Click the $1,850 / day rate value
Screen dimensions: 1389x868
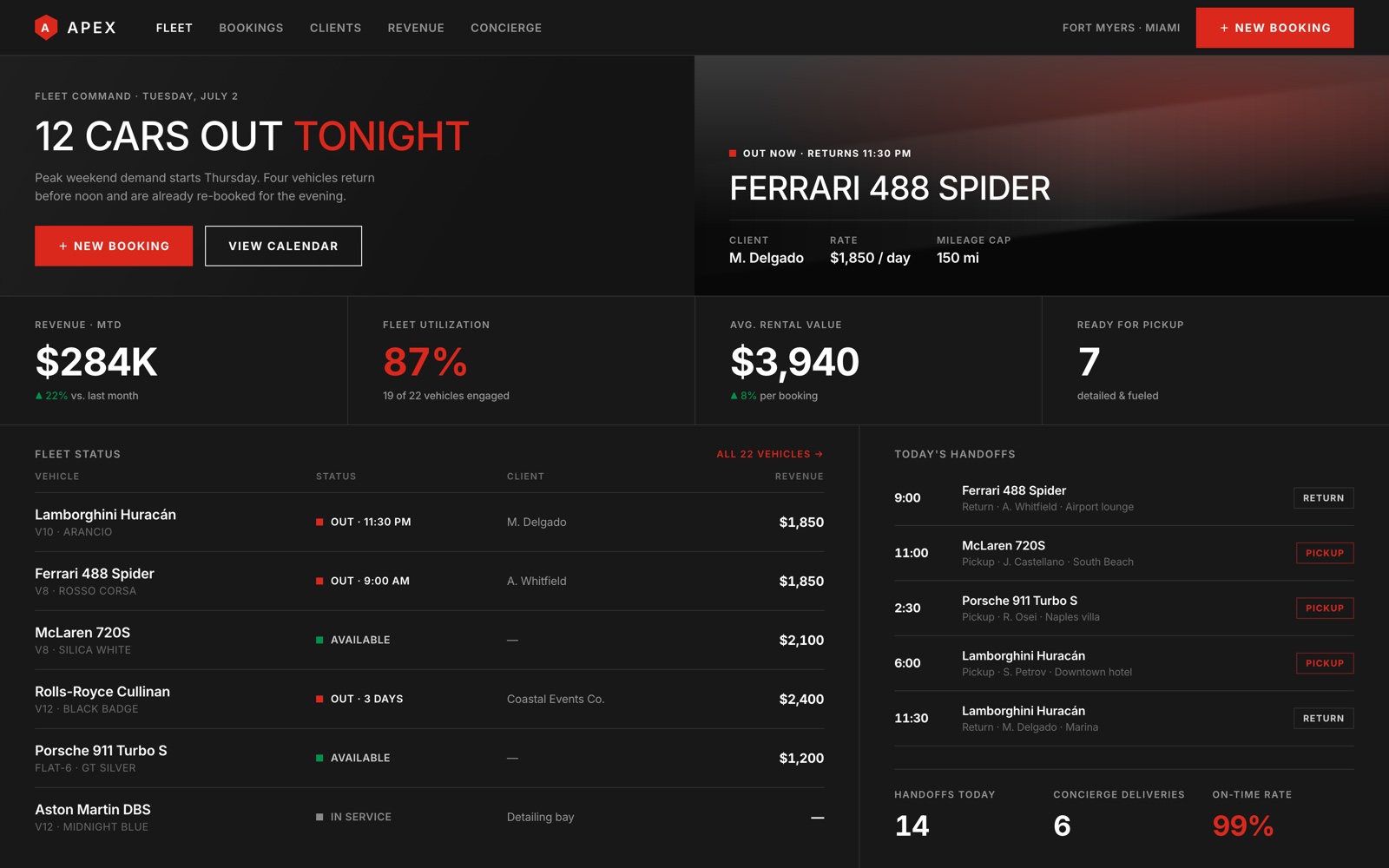(x=870, y=258)
